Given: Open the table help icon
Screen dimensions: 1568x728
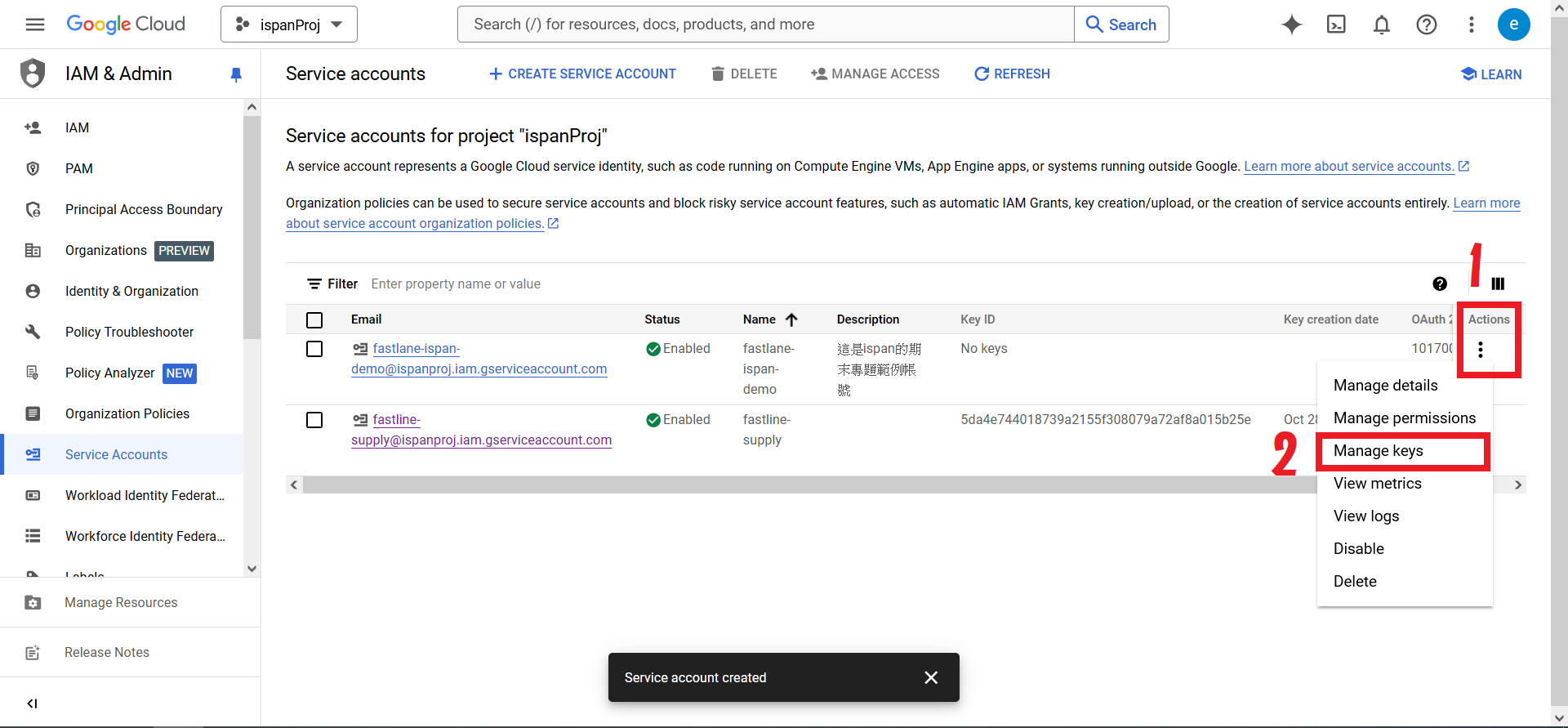Looking at the screenshot, I should tap(1440, 284).
